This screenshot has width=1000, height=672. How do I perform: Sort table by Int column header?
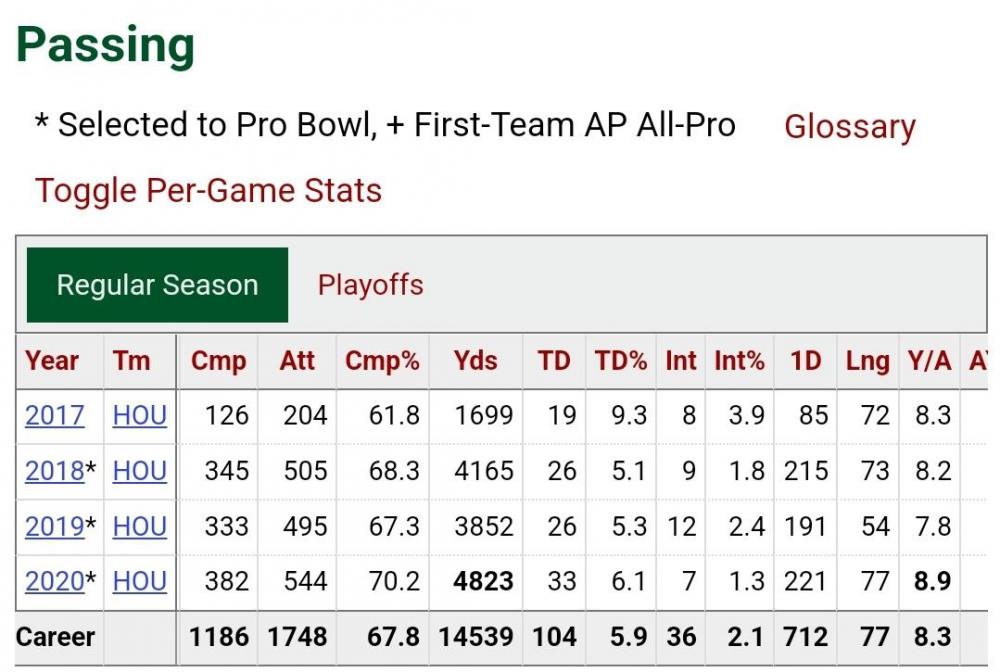point(681,361)
